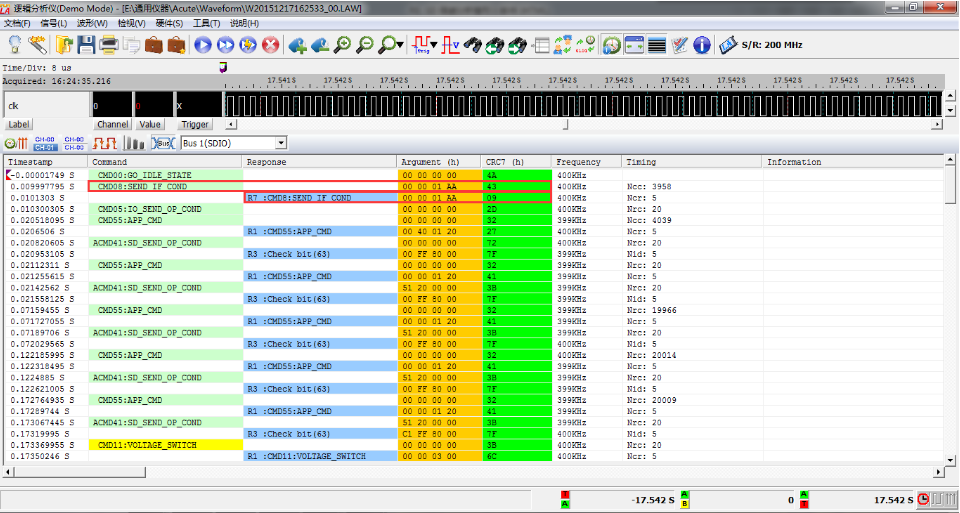This screenshot has height=513, width=960.
Task: Open the 文档(F) menu
Action: click(x=17, y=23)
